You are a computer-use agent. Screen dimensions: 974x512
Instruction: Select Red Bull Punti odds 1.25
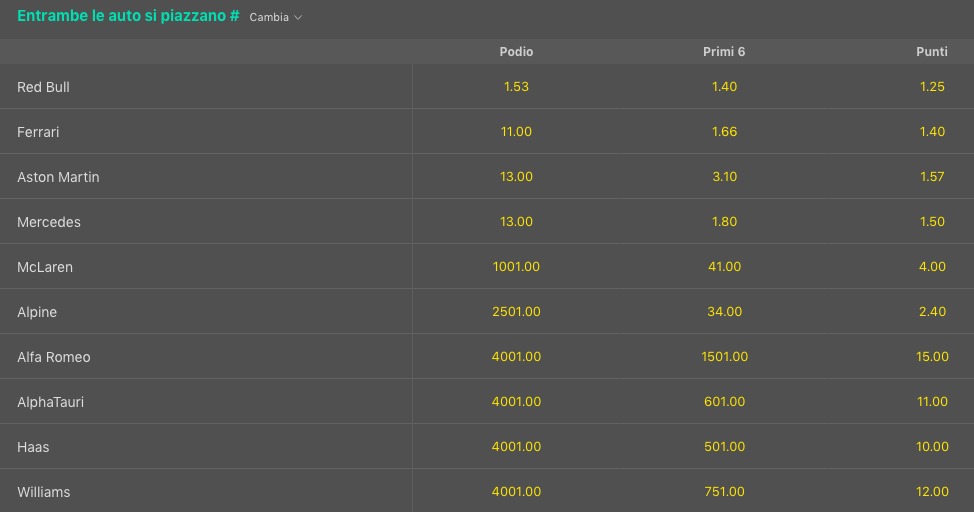tap(932, 87)
